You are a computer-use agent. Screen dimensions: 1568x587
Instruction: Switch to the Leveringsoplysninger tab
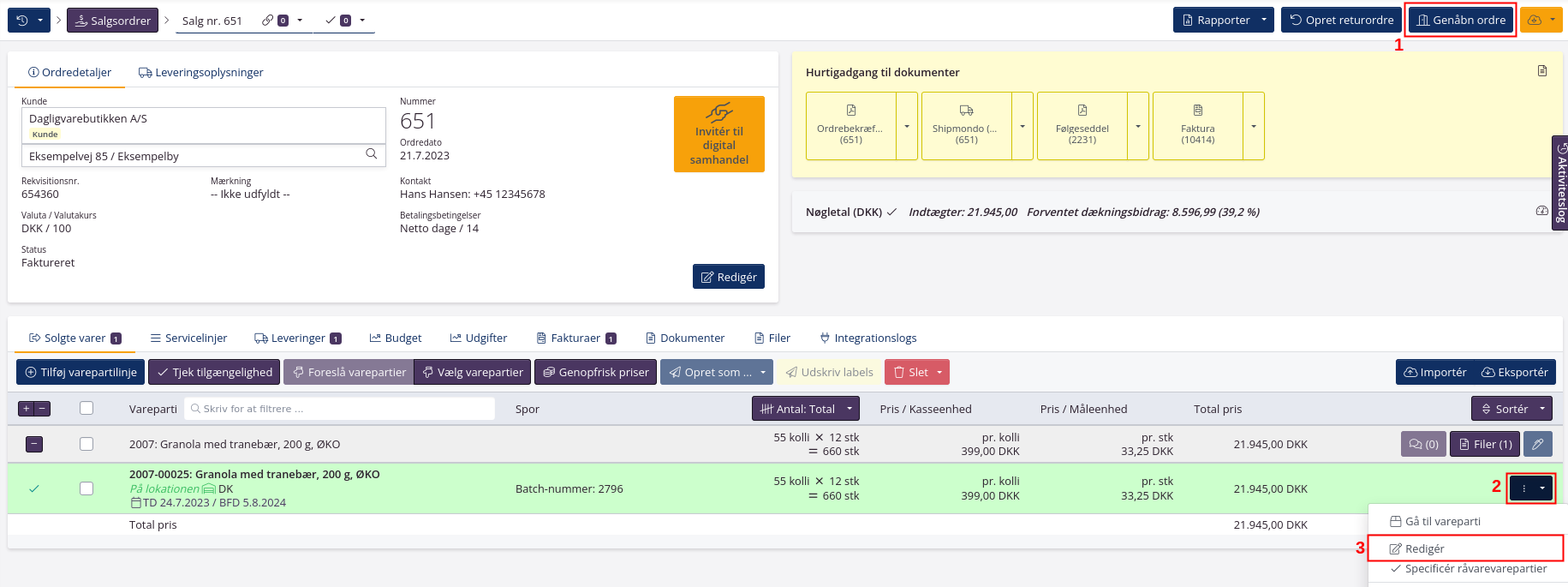click(201, 73)
